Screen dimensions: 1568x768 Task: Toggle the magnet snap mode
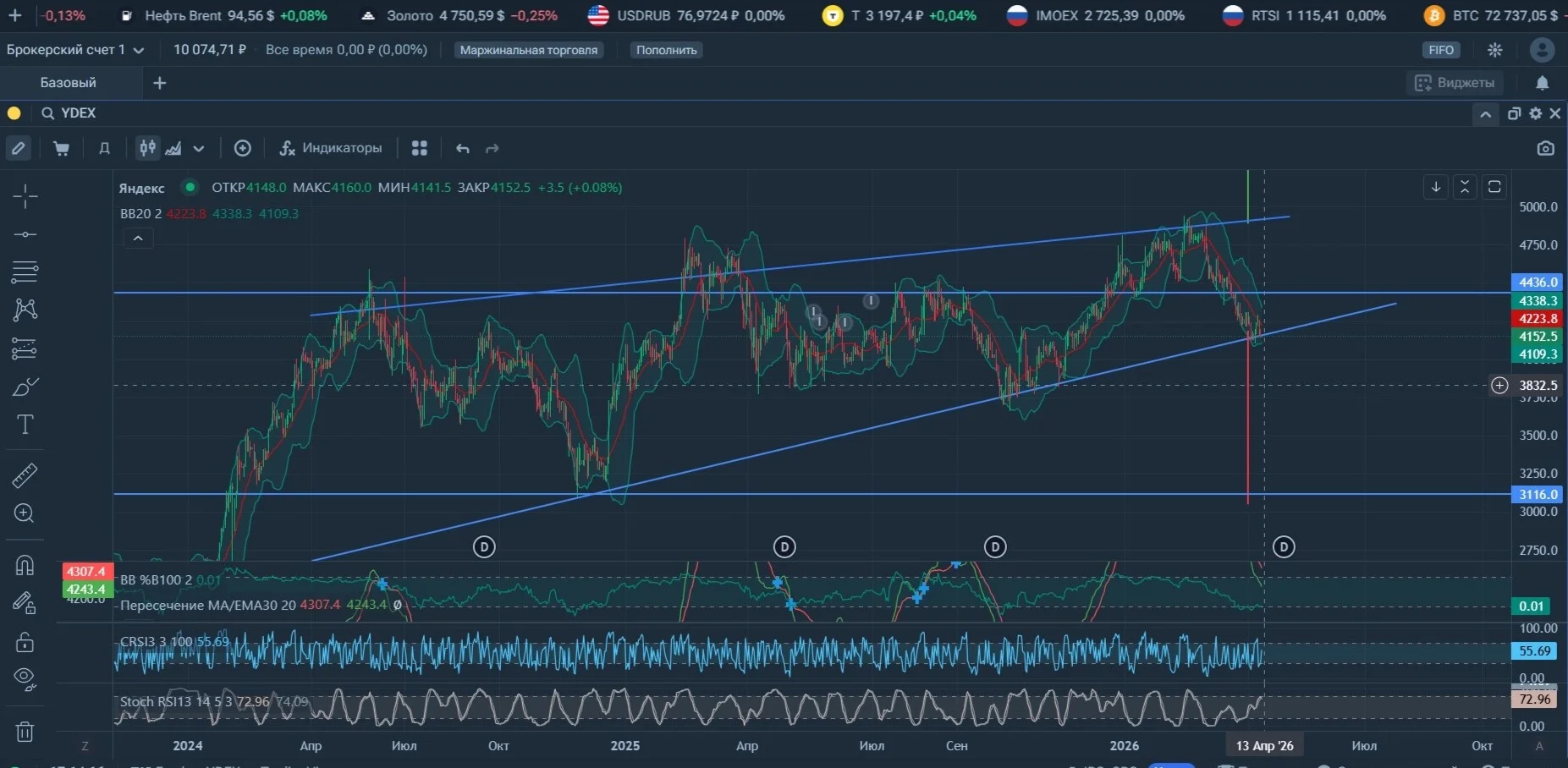pyautogui.click(x=25, y=565)
